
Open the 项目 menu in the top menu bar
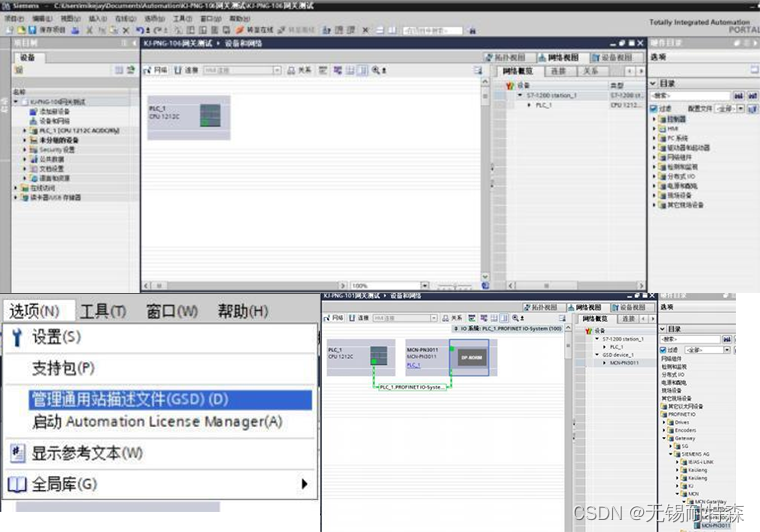tap(14, 18)
